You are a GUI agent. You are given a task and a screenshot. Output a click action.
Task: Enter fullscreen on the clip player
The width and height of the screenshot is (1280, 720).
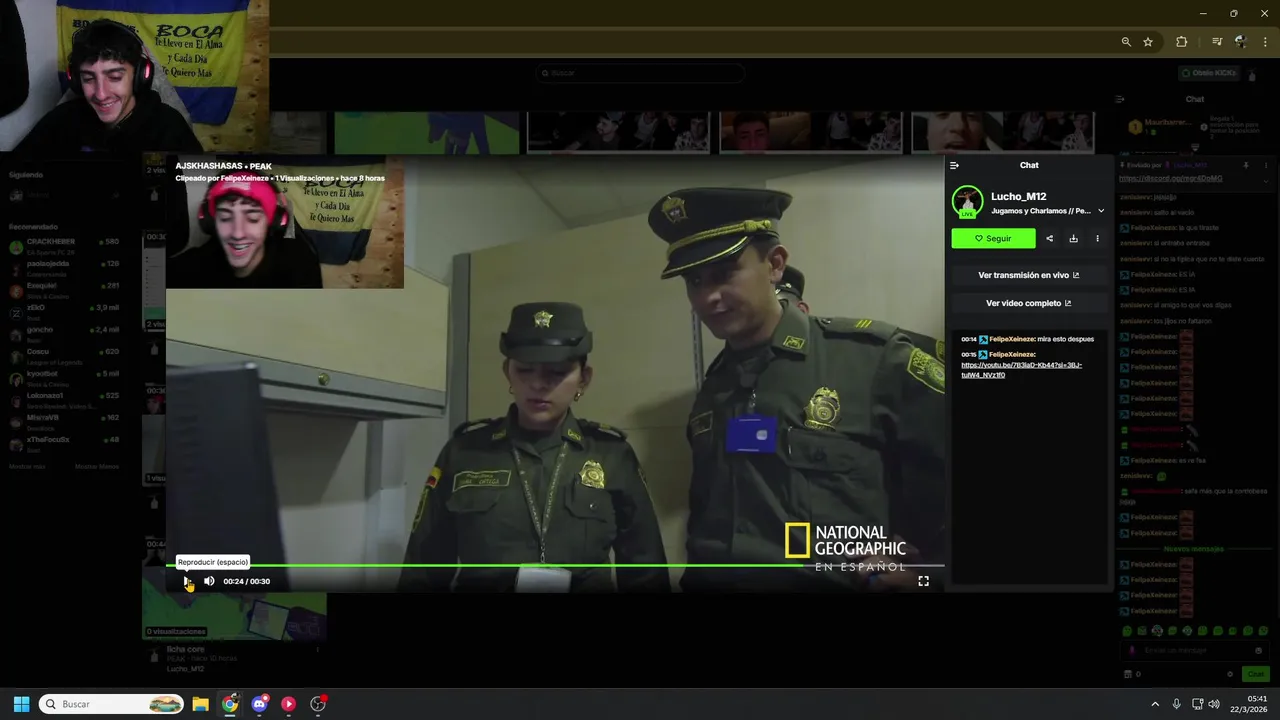tap(923, 581)
